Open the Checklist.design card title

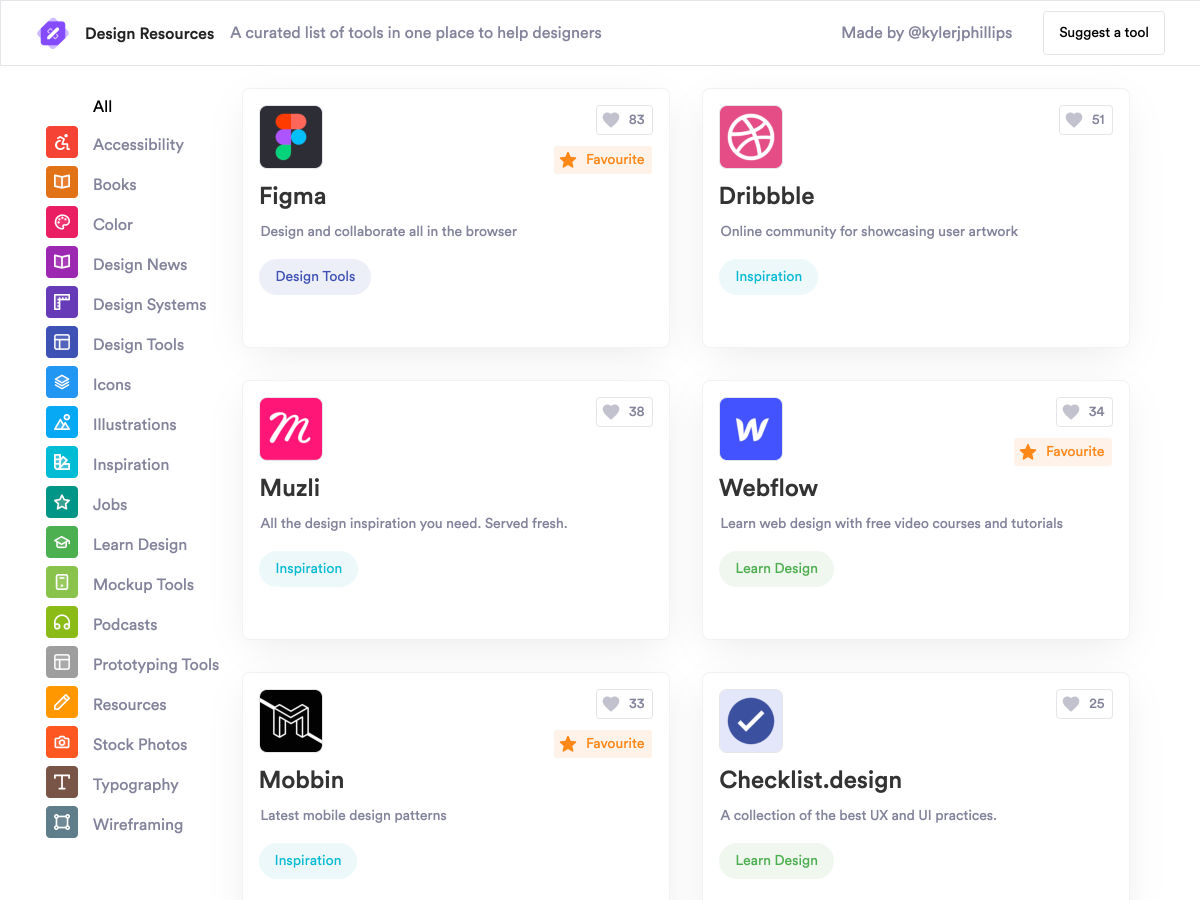point(810,780)
